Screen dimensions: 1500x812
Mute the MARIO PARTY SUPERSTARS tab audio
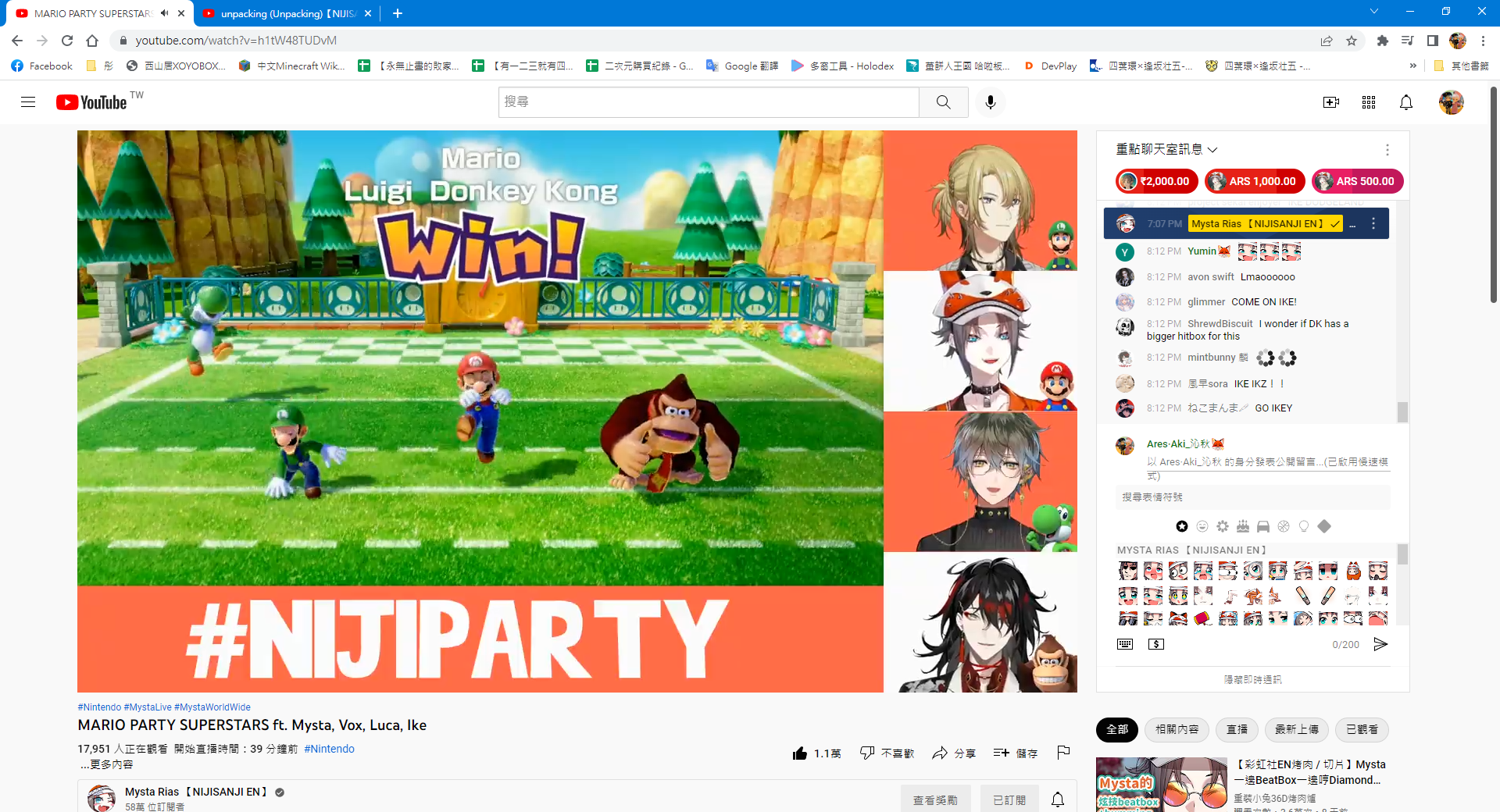(165, 13)
